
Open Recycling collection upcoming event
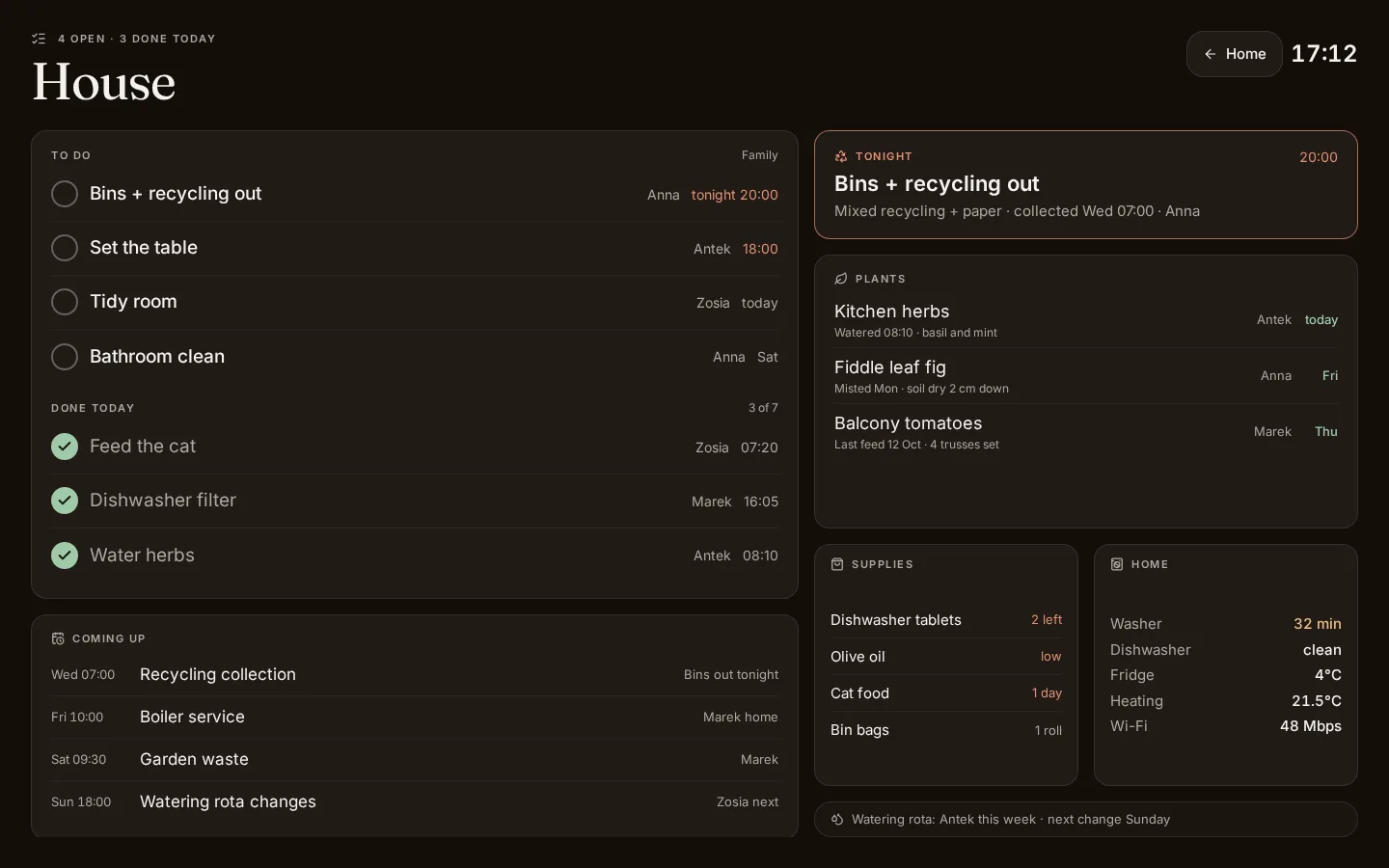[415, 675]
